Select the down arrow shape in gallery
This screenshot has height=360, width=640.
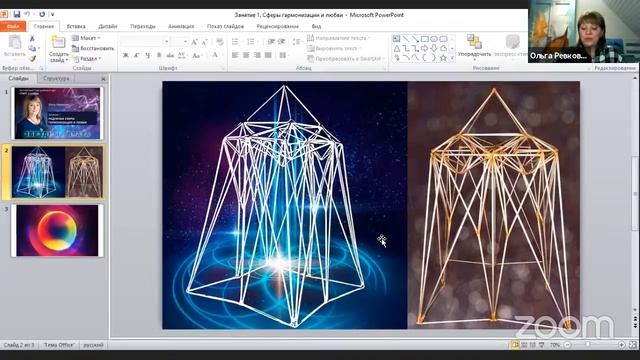pos(434,49)
